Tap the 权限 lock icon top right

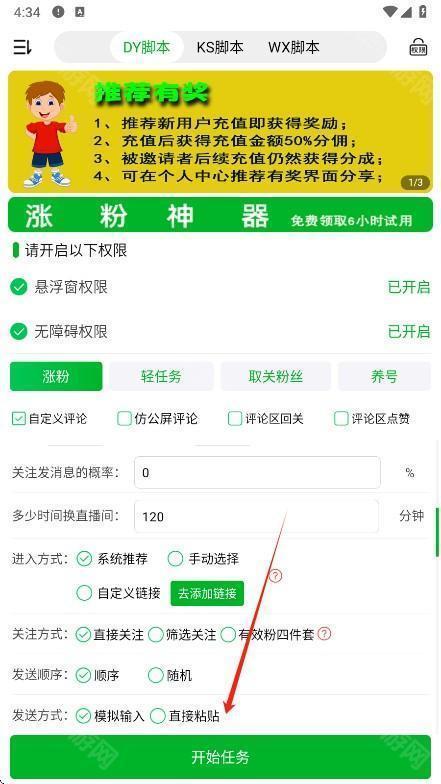click(x=418, y=47)
